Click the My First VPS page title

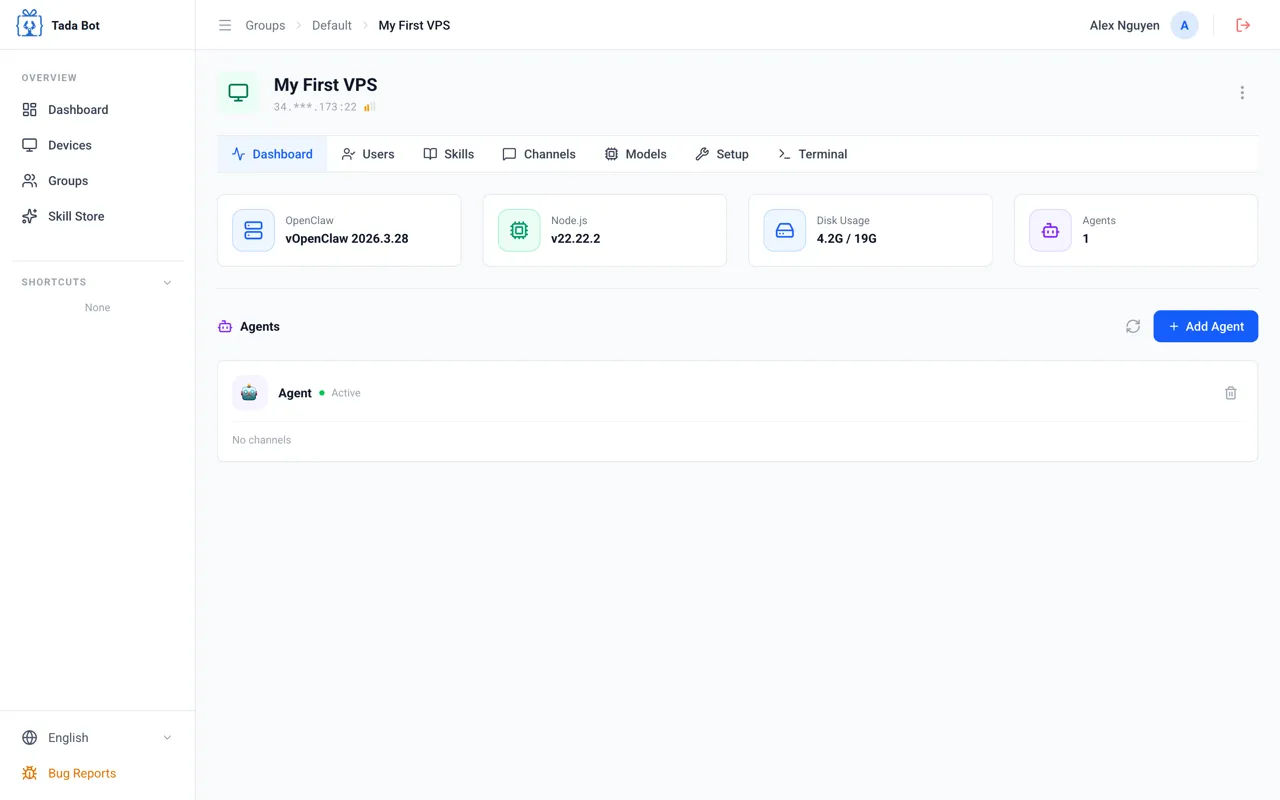point(326,85)
